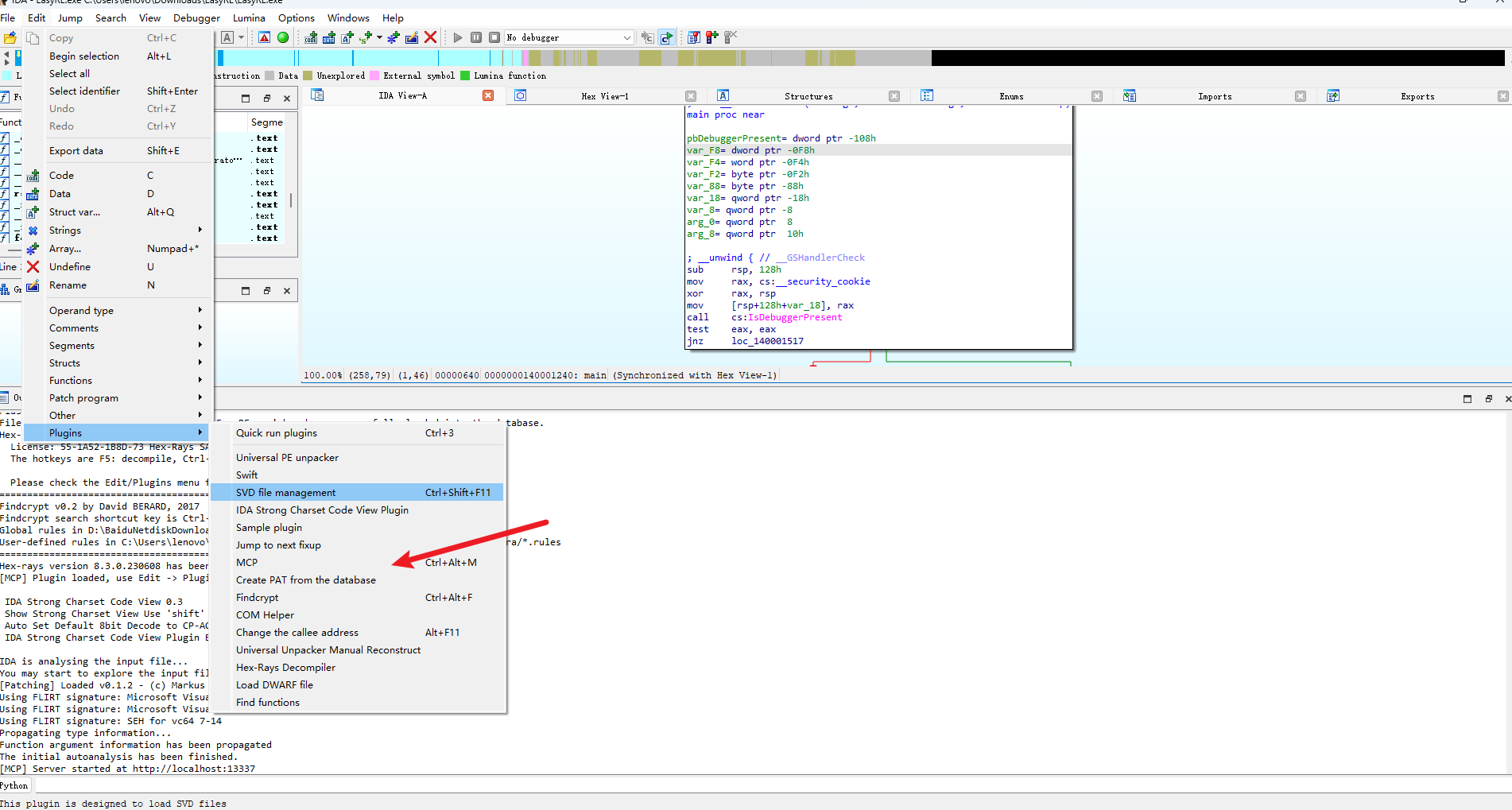This screenshot has width=1512, height=810.
Task: Open the strings icon dropdown arrow
Action: pos(379,37)
